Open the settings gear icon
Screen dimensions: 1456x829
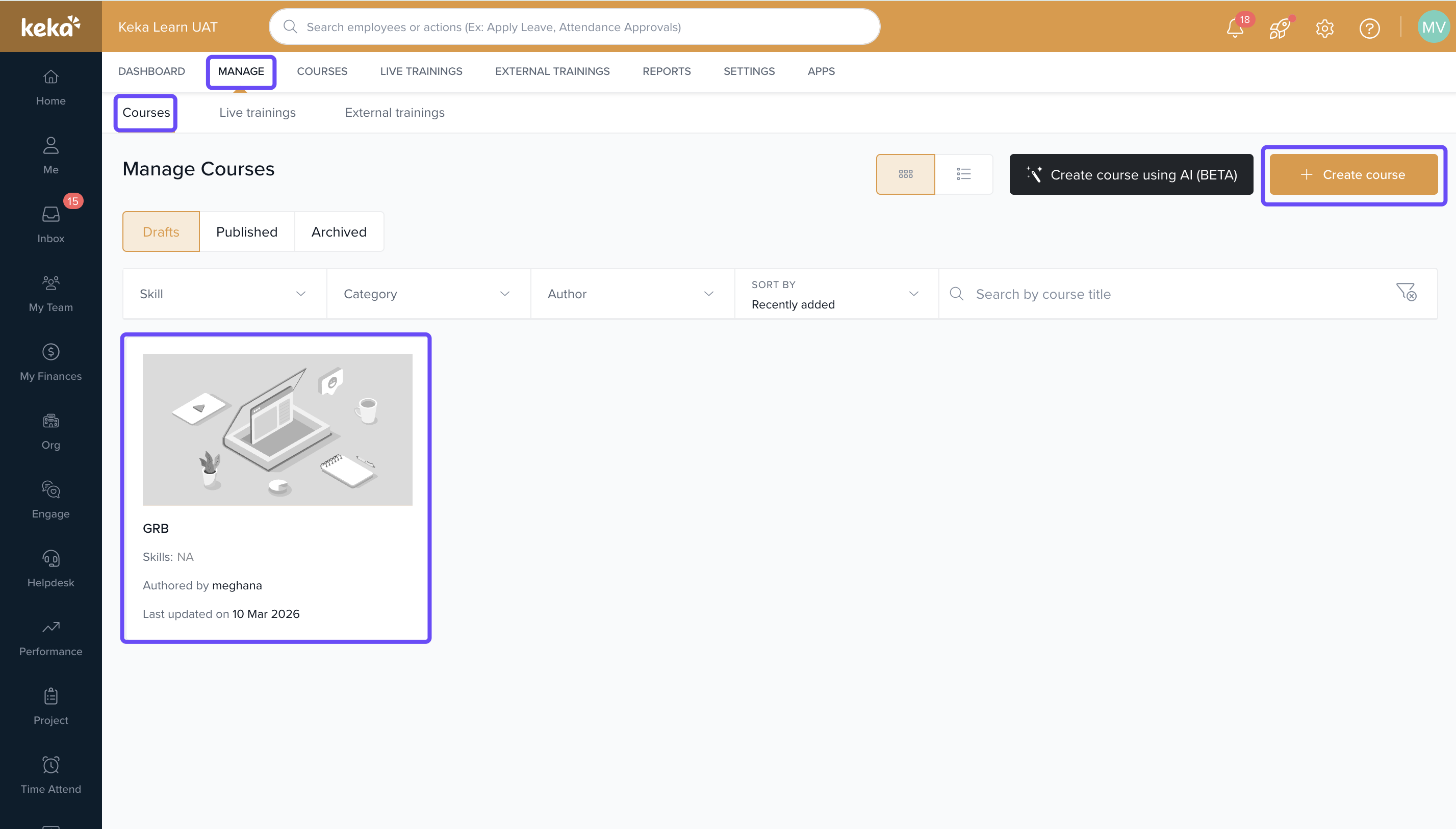1324,28
